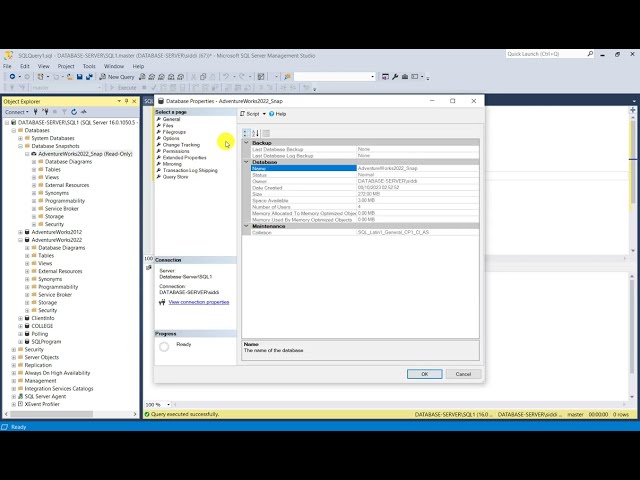Viewport: 640px width, 480px height.
Task: Switch property grid to Alphabetical sort
Action: click(256, 133)
